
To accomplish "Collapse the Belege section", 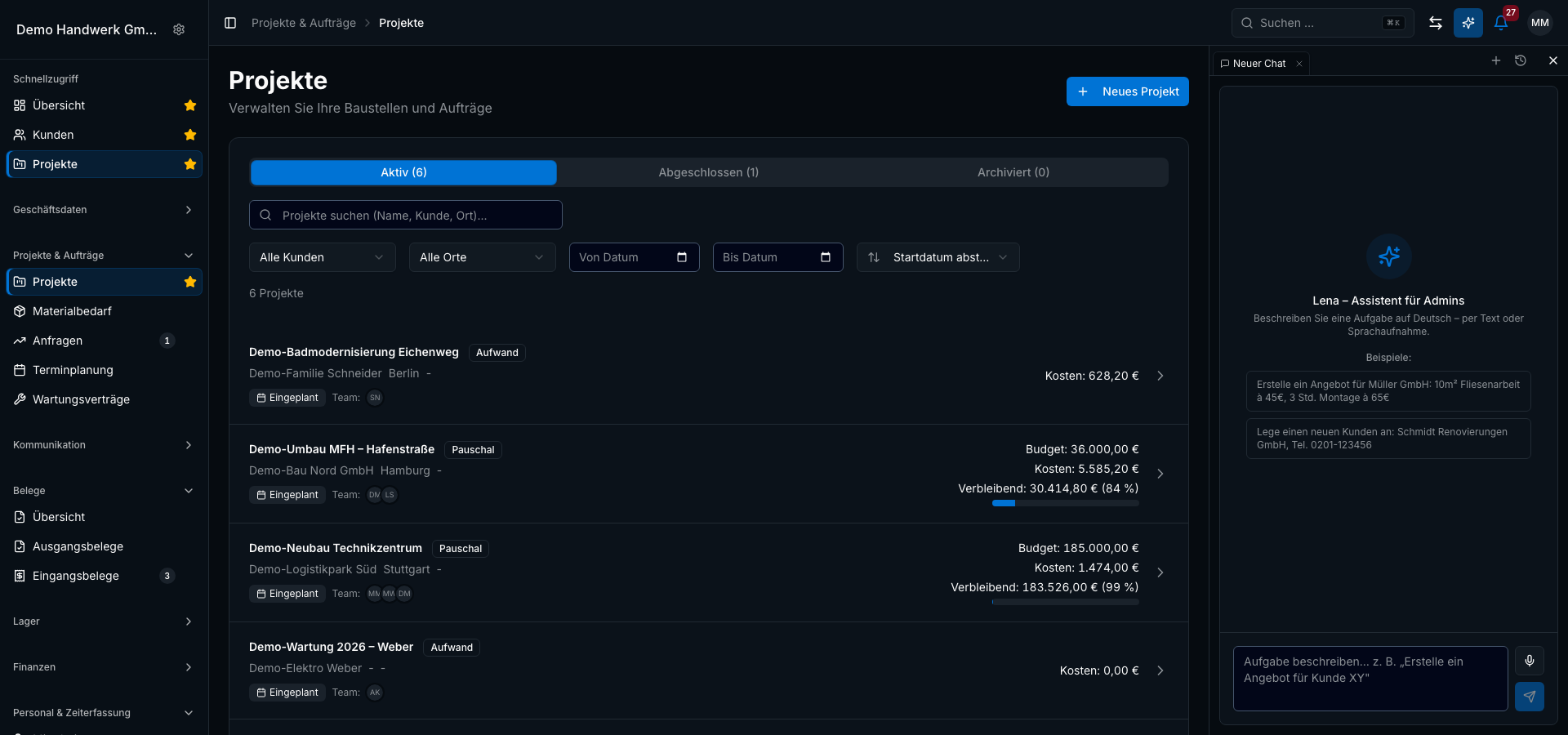I will [x=105, y=491].
